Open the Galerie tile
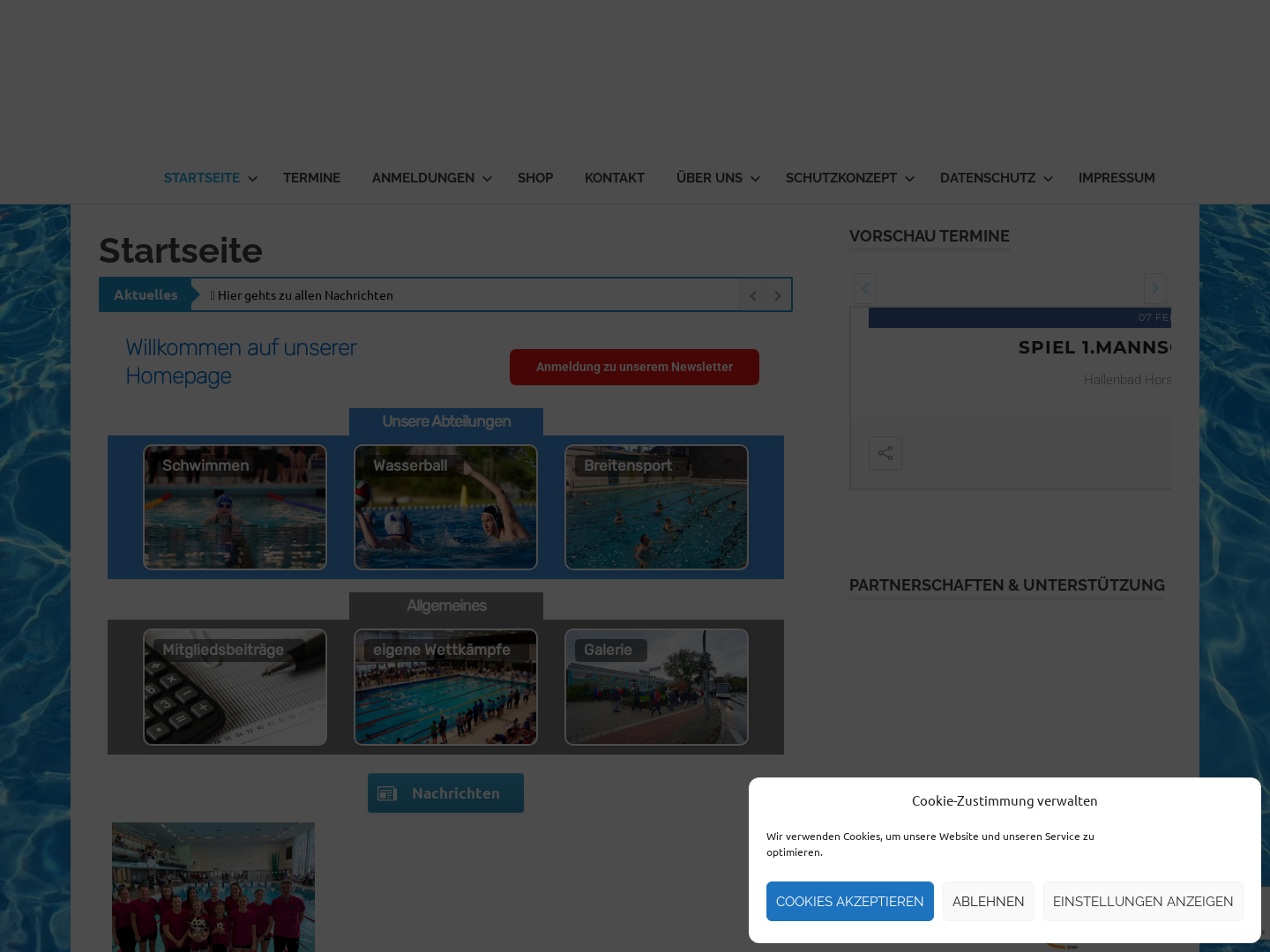 656,687
